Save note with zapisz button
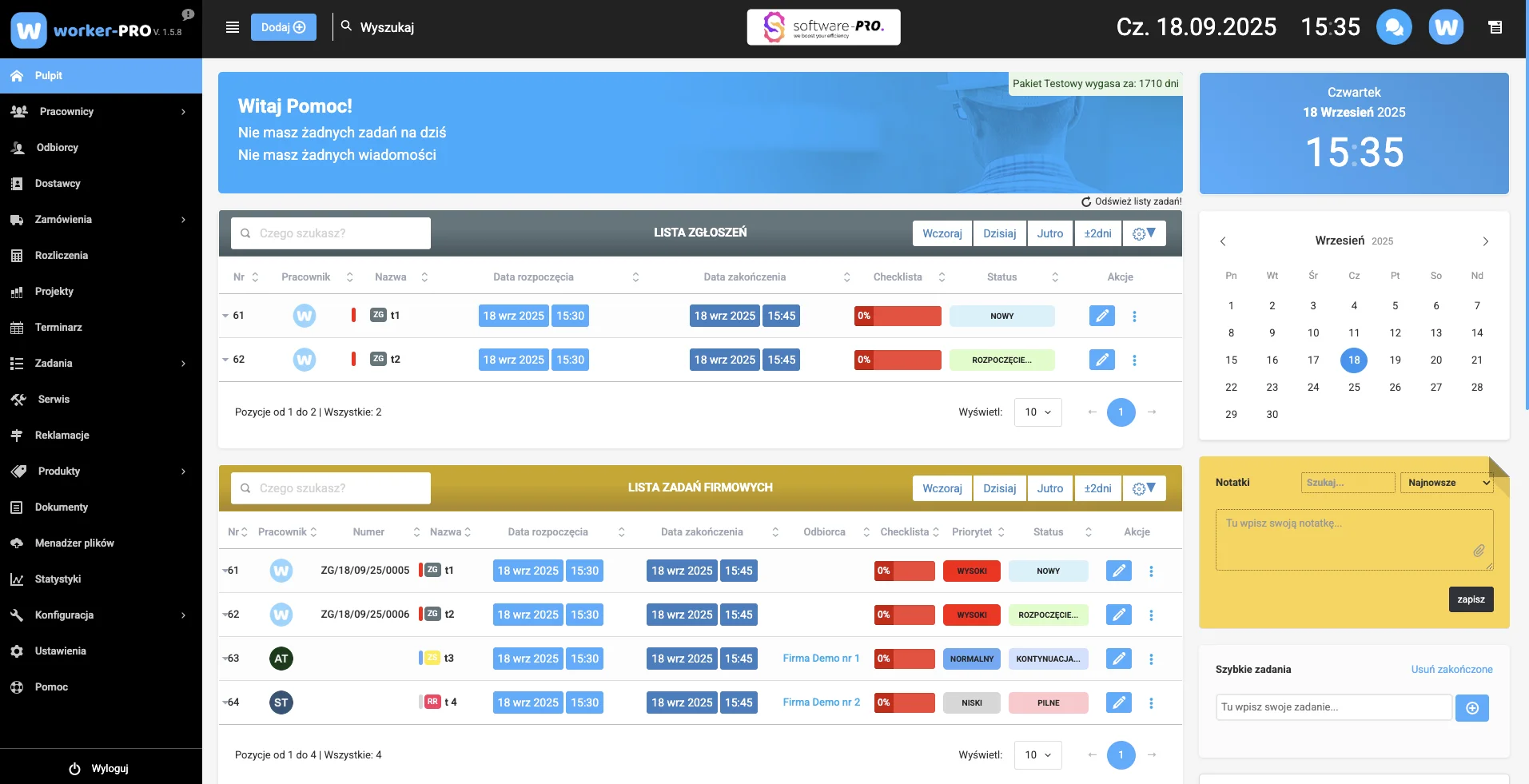1529x784 pixels. pos(1471,599)
